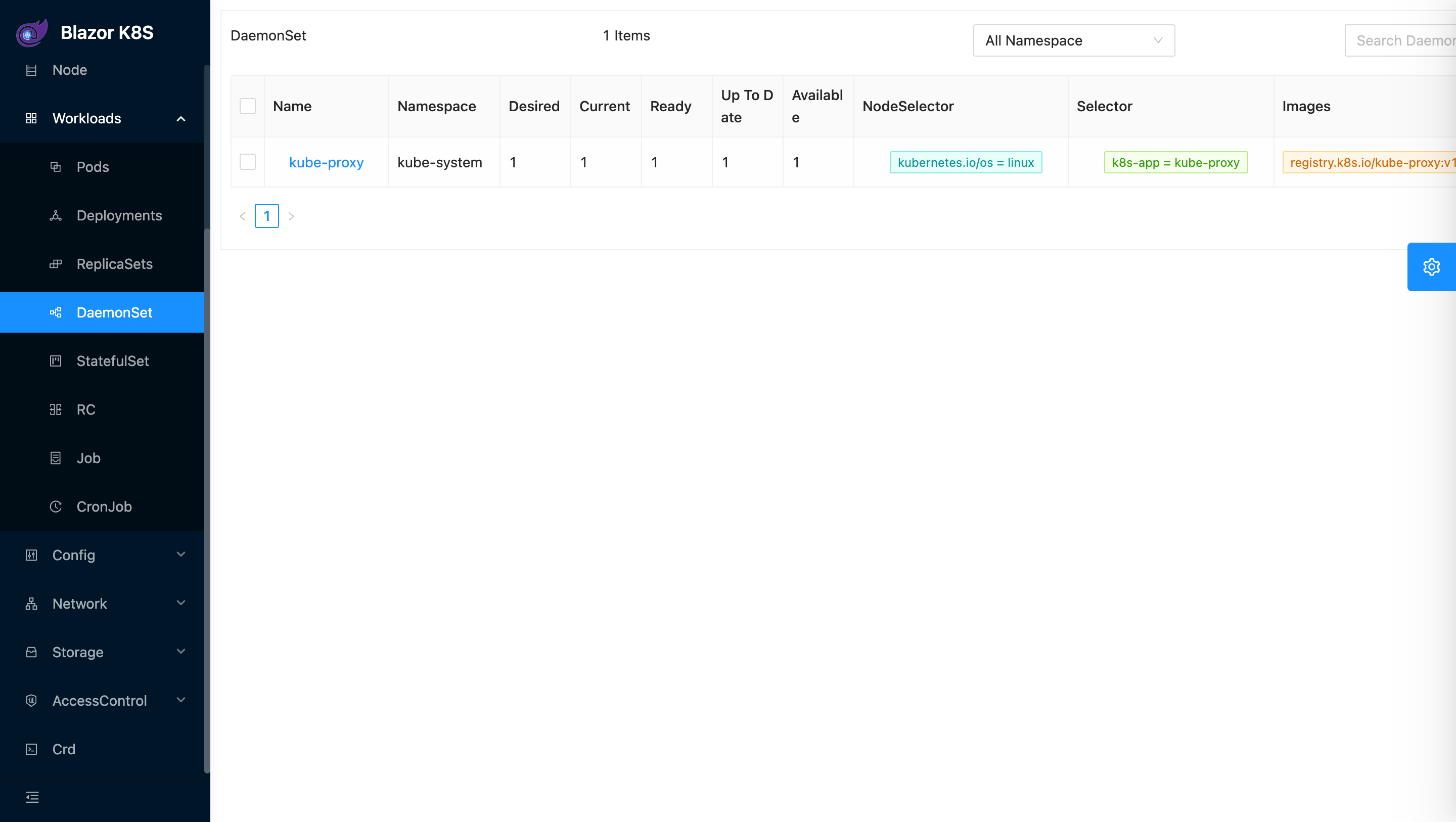This screenshot has width=1456, height=822.
Task: Click the Crd terminal icon
Action: click(x=32, y=750)
